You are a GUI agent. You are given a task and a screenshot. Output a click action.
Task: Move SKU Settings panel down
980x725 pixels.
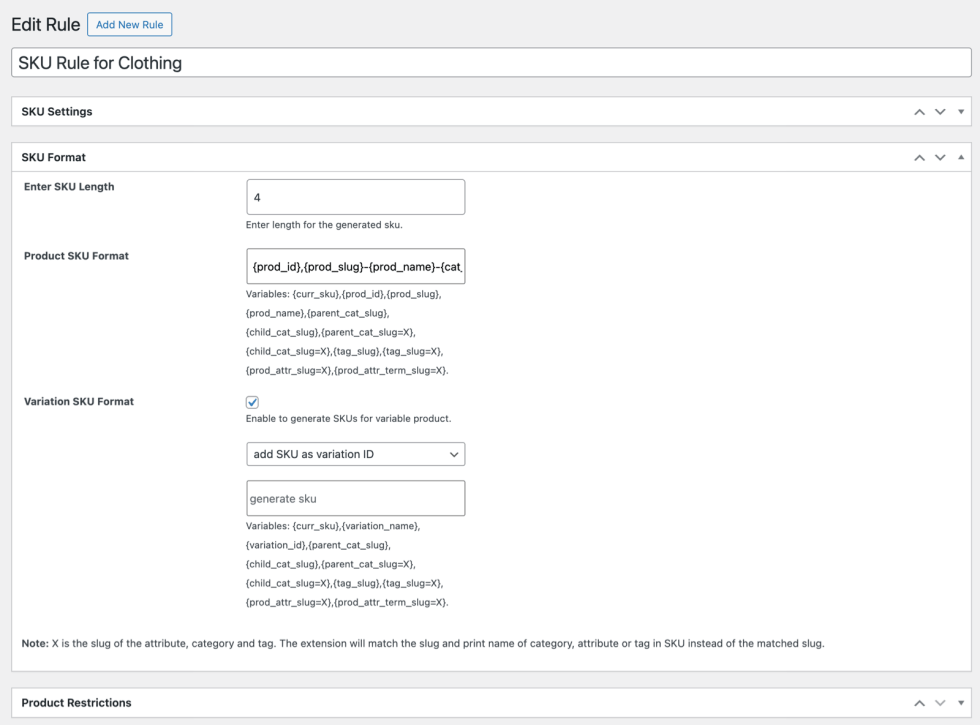click(940, 112)
